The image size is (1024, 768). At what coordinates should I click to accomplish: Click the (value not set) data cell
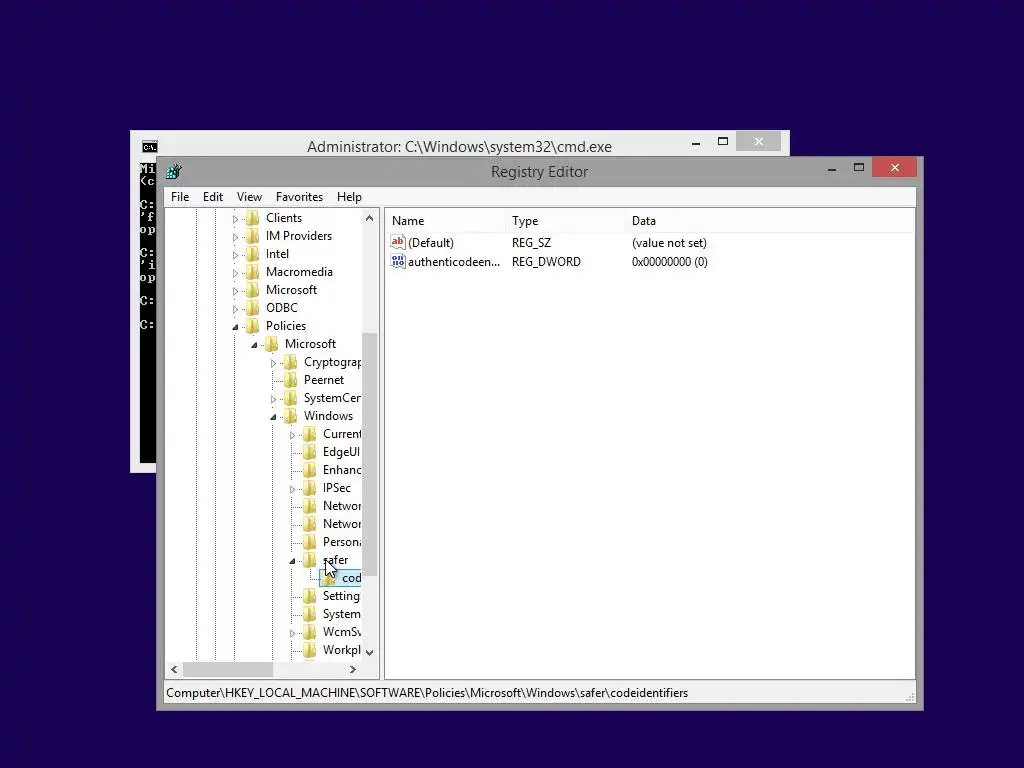(669, 242)
